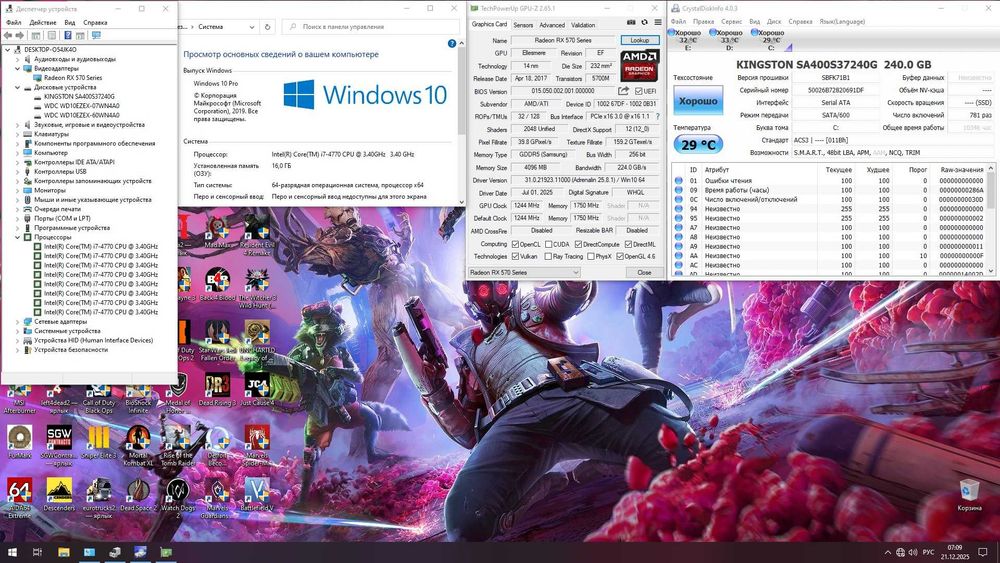Click the control panel search field
This screenshot has height=563, width=1000.
coord(371,27)
